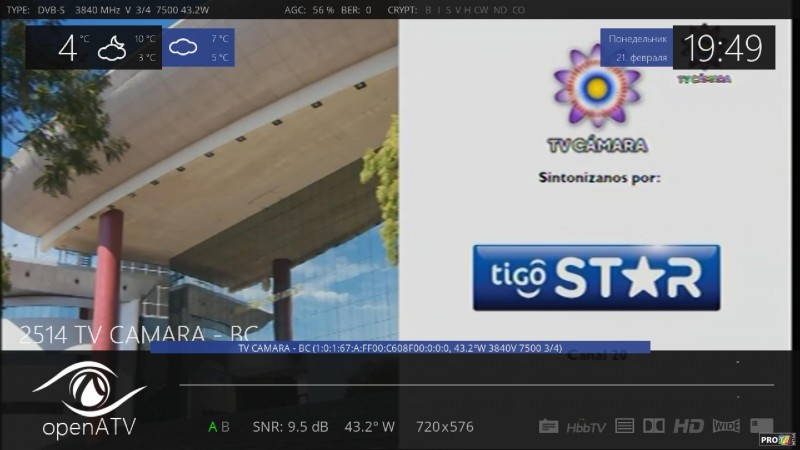
Task: Click the HD indicator icon
Action: 688,426
